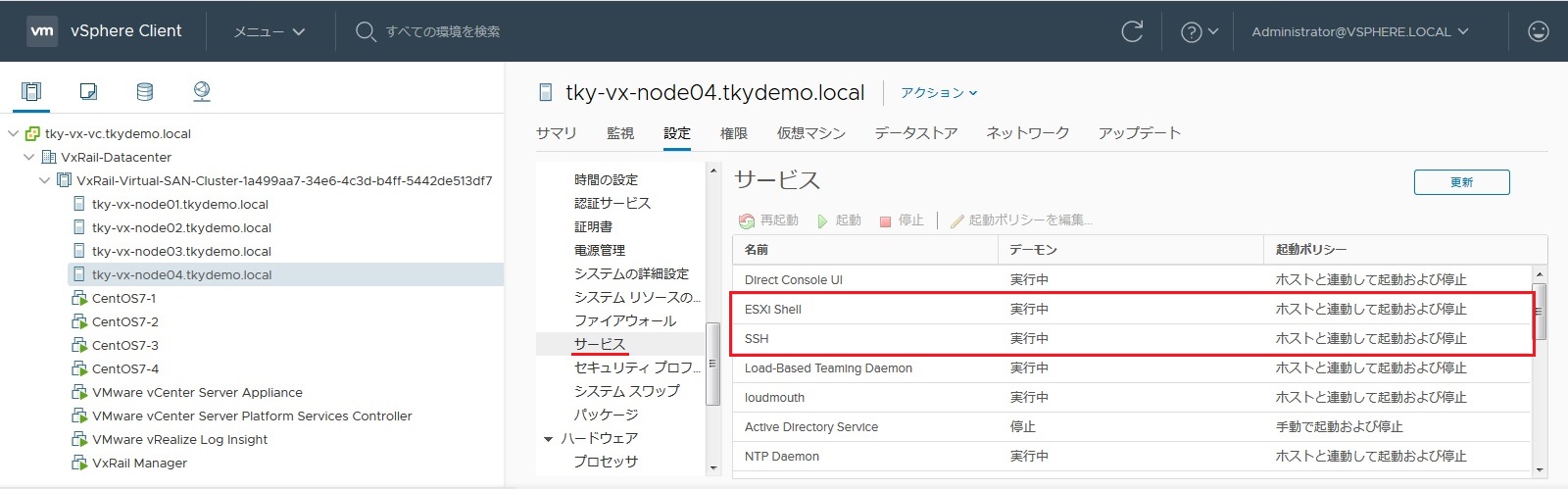Select the ファイアウォール settings link
Viewport: 1568px width, 489px height.
click(624, 320)
